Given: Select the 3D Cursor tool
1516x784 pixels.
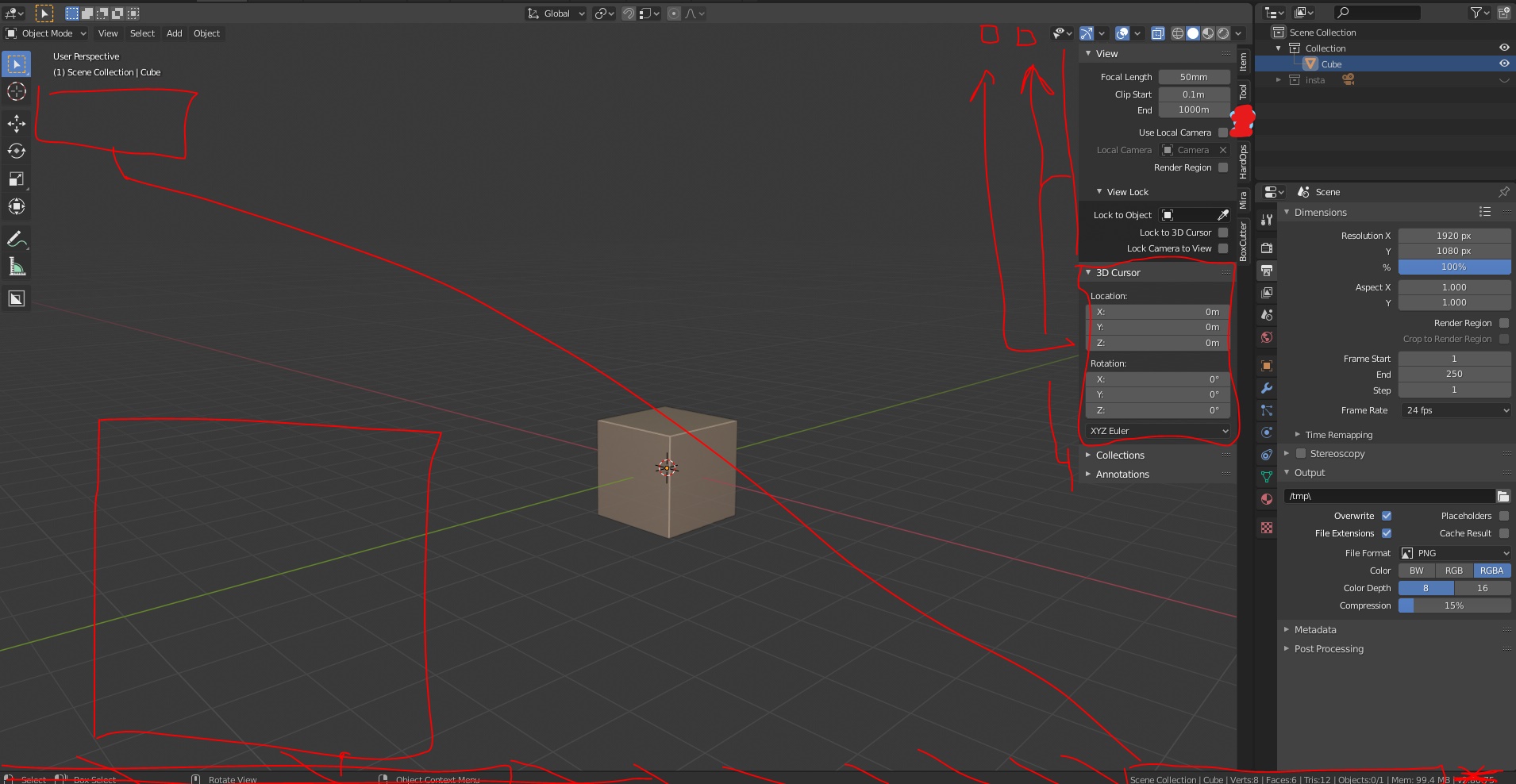Looking at the screenshot, I should coord(16,92).
